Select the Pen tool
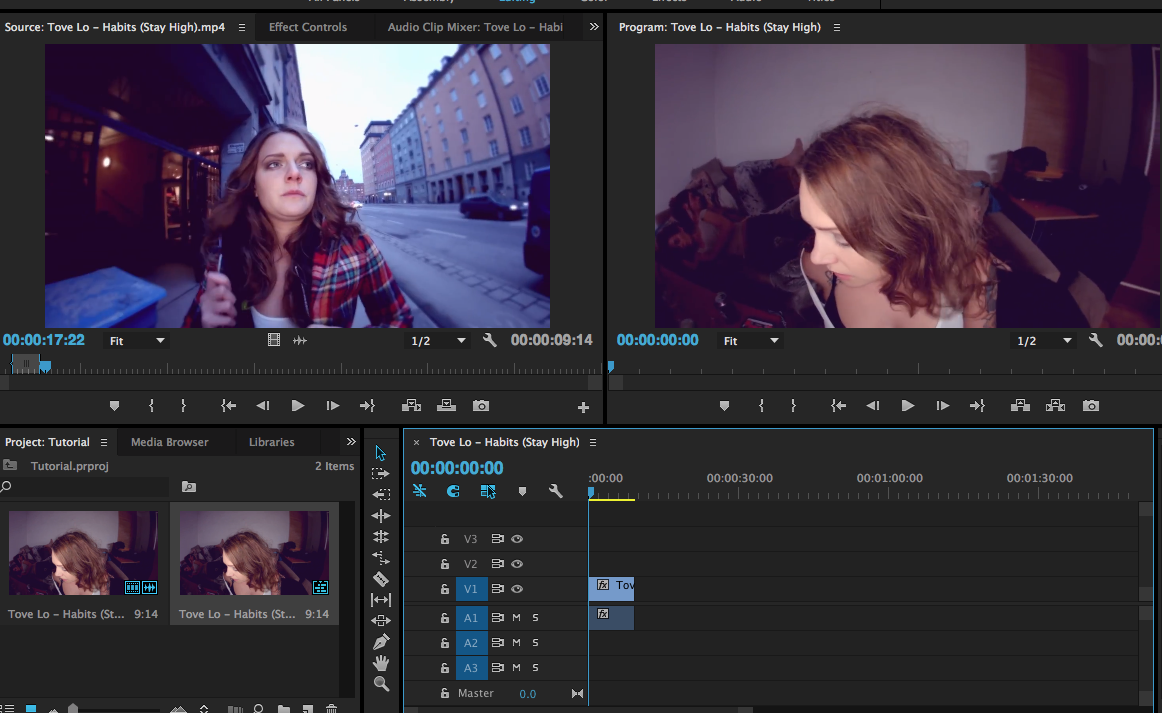The image size is (1162, 713). [x=381, y=642]
